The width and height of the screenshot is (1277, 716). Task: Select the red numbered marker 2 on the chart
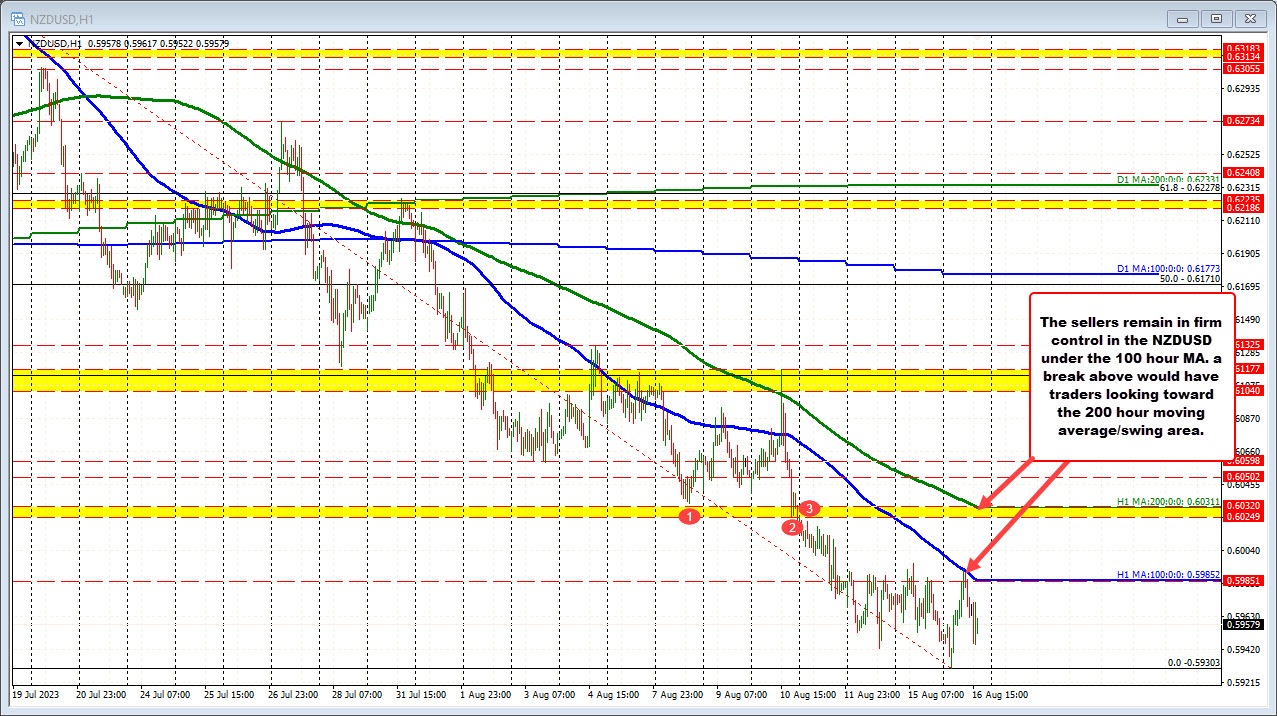coord(791,526)
